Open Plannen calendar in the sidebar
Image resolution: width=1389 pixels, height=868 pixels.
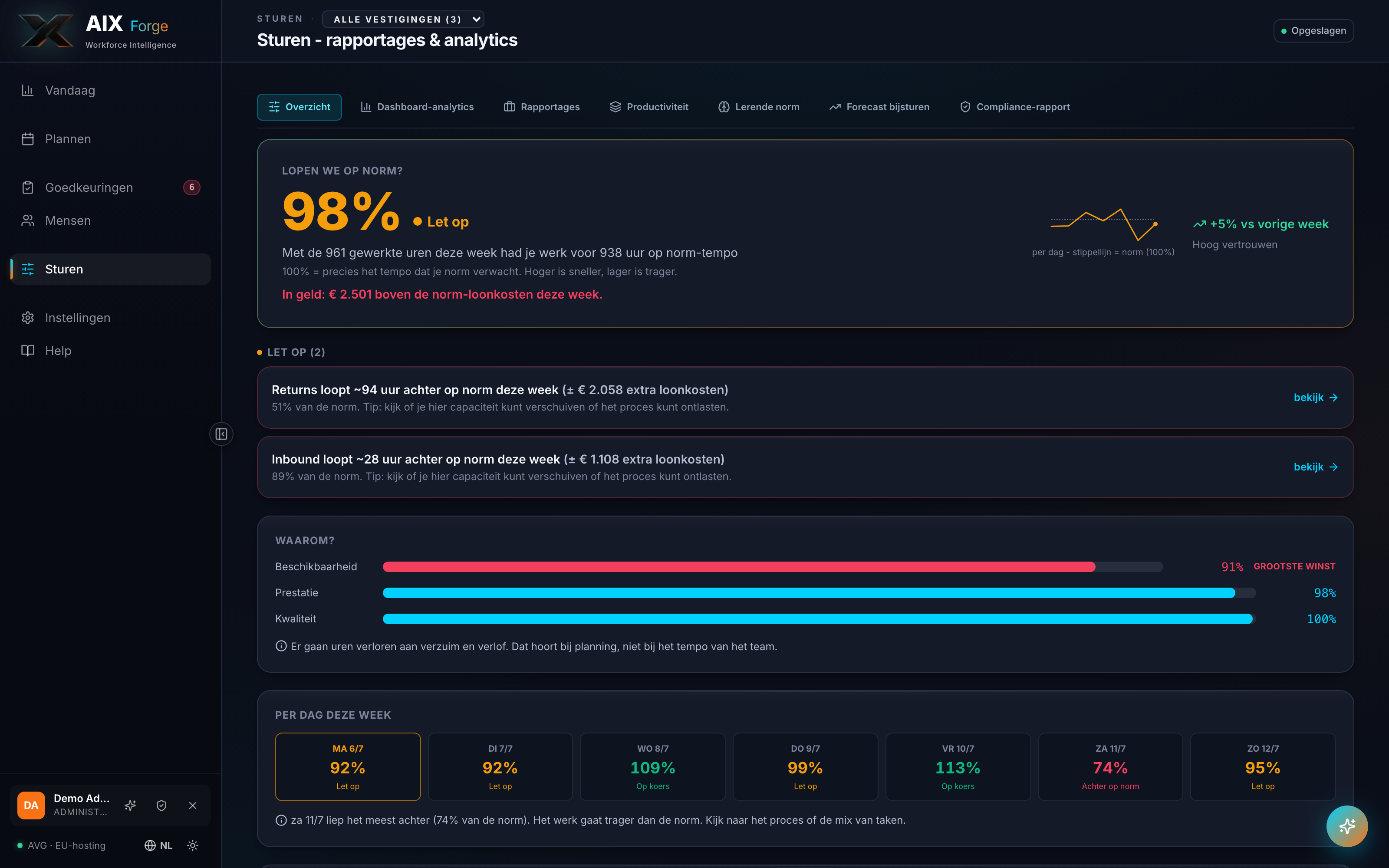click(x=111, y=139)
